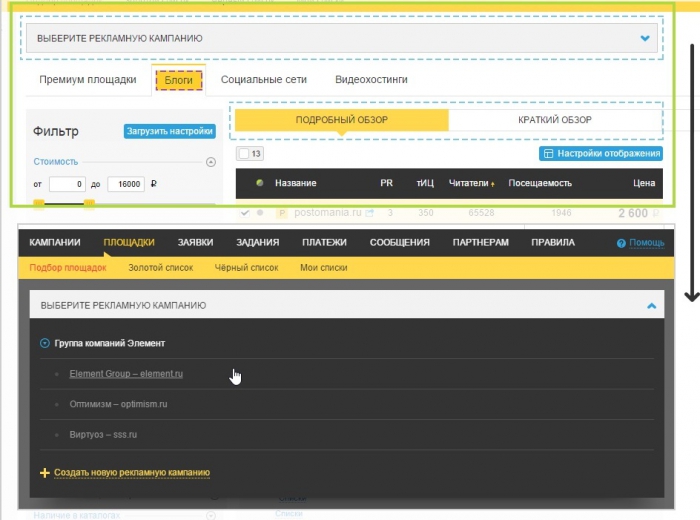The height and width of the screenshot is (520, 700).
Task: Click the plus icon for new campaign
Action: pyautogui.click(x=45, y=473)
